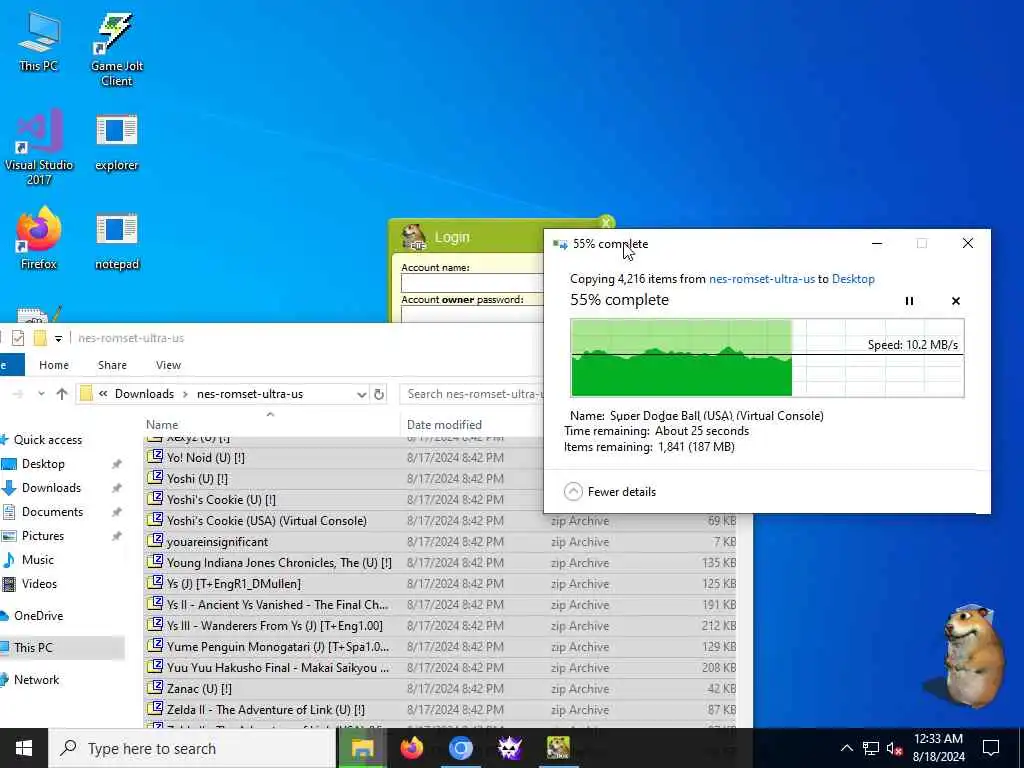Click the taskbar search box
Image resolution: width=1024 pixels, height=768 pixels.
point(192,748)
